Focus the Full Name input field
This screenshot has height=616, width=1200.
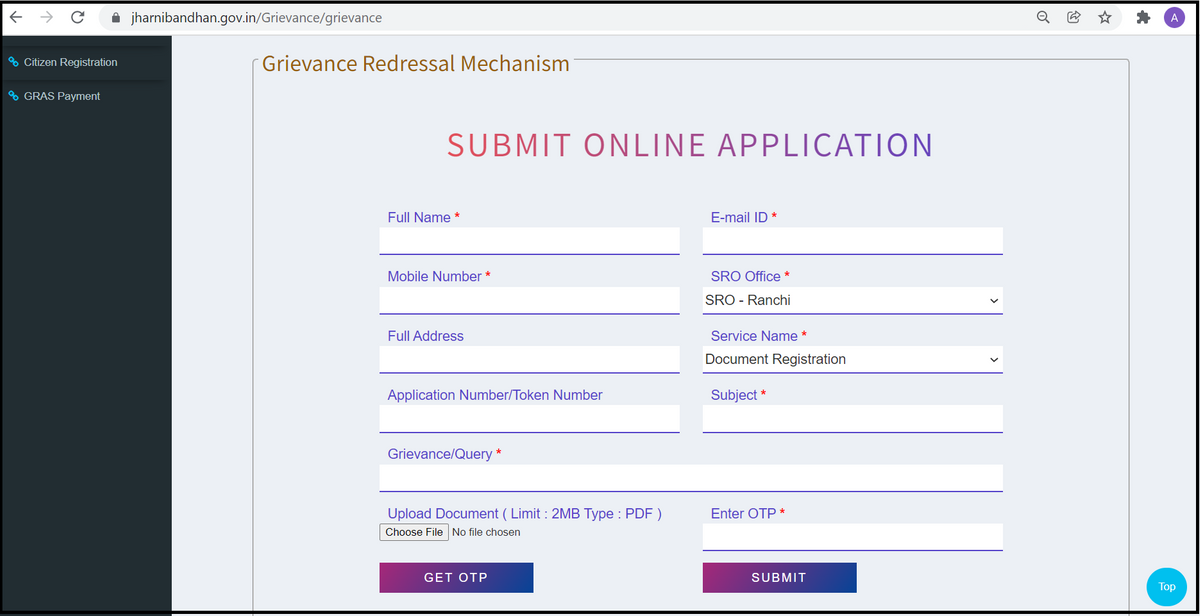pos(529,241)
